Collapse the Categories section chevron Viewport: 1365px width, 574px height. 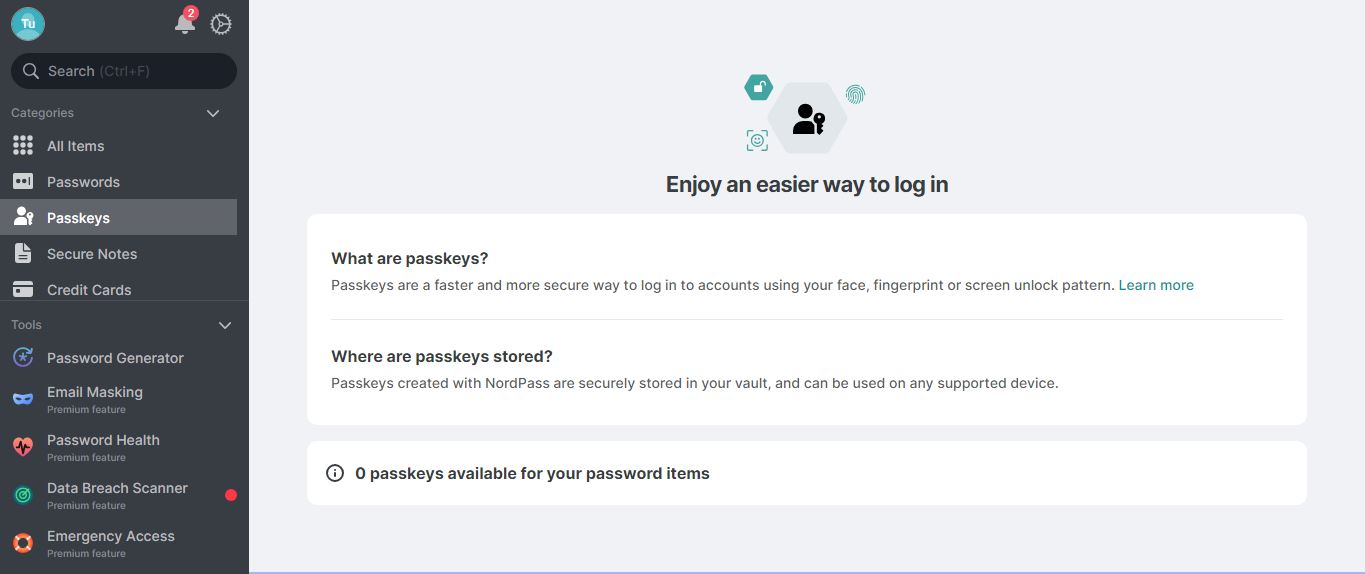click(213, 113)
